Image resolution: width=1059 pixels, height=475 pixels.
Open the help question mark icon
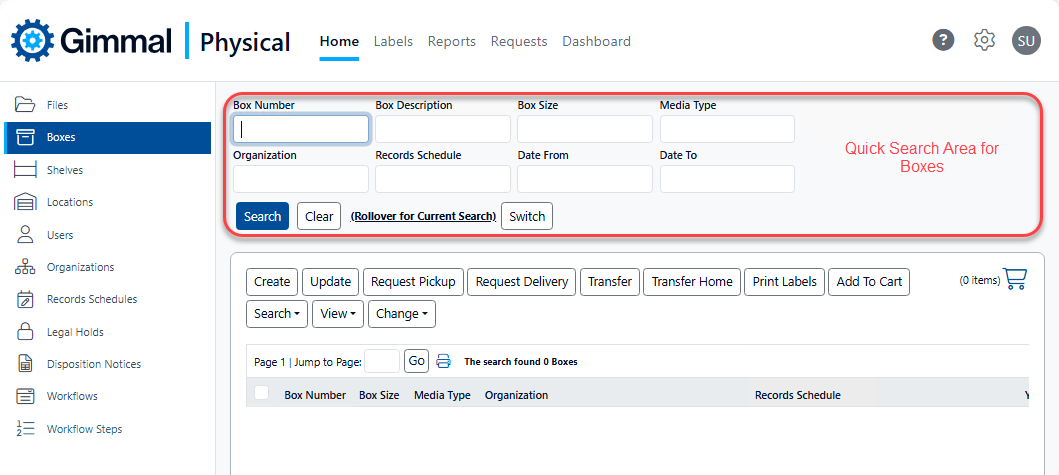(943, 40)
